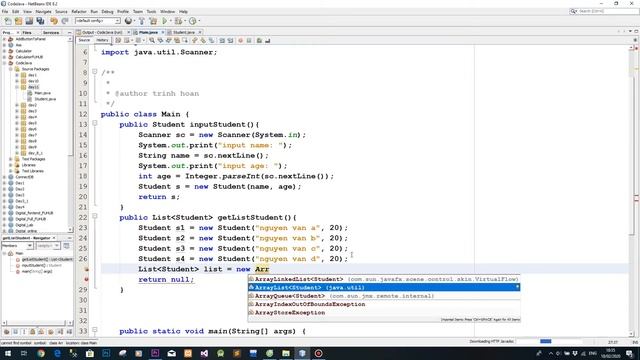Select ArrayLinkedList<Student> completion suggestion
Image resolution: width=640 pixels, height=360 pixels.
coord(384,279)
